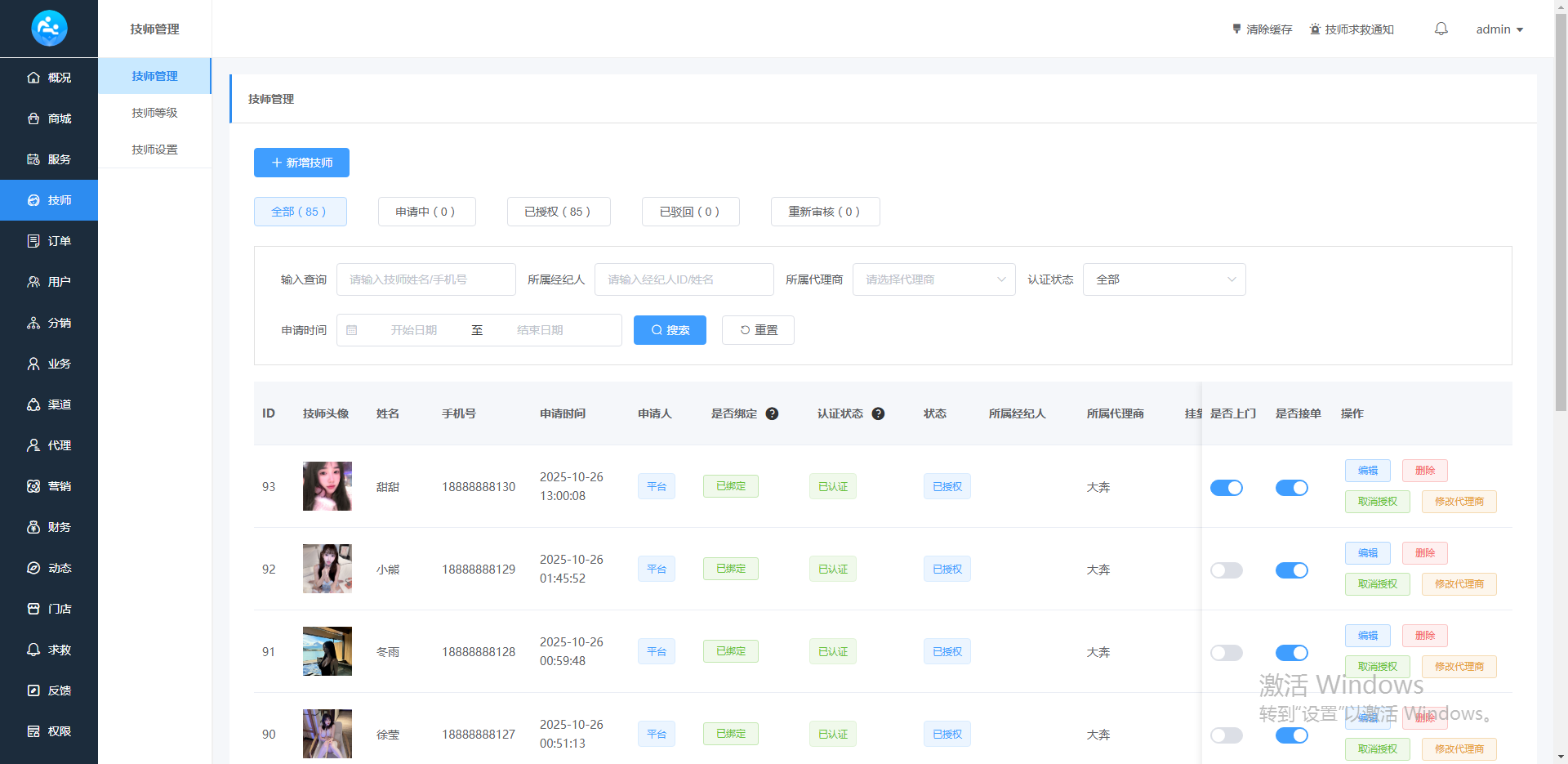Click the 新增技师 button

tap(301, 163)
